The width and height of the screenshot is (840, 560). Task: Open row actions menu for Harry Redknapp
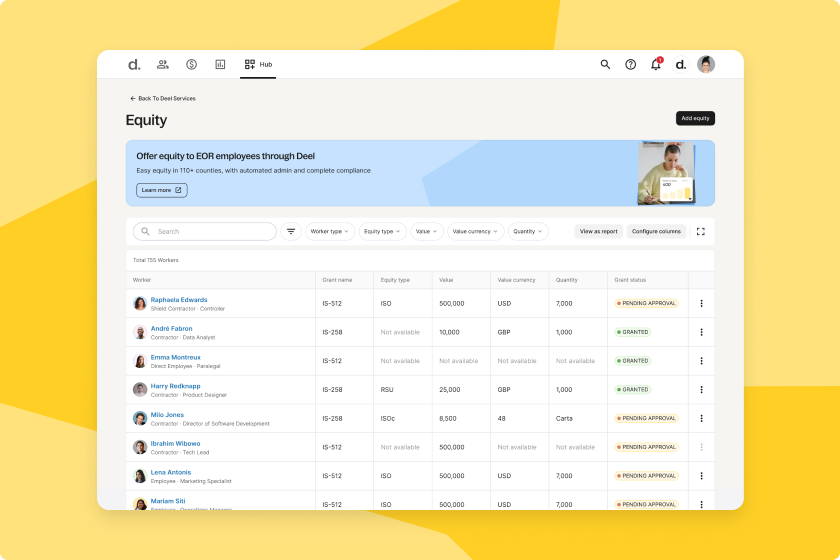pos(701,390)
